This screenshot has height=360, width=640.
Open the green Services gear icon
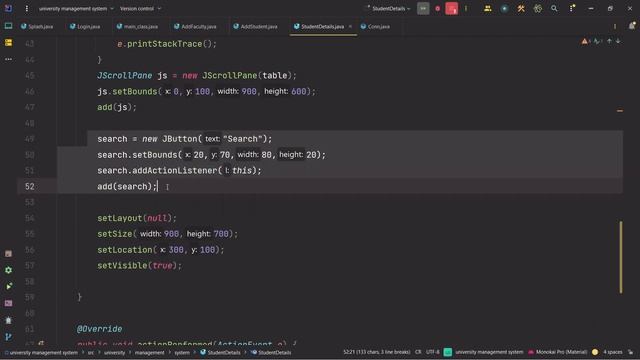tap(8, 270)
